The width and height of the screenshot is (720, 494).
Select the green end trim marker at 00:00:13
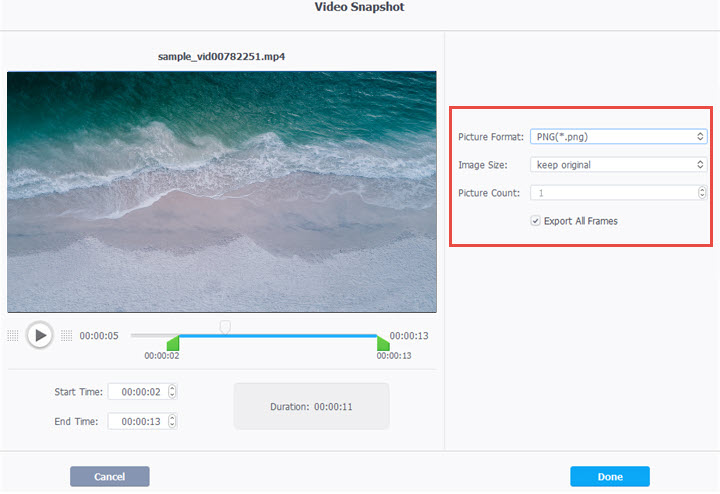[x=383, y=343]
